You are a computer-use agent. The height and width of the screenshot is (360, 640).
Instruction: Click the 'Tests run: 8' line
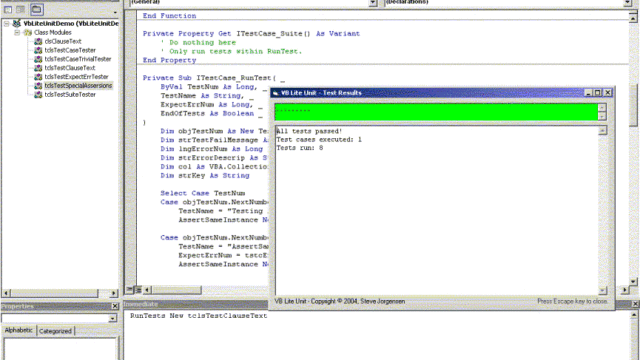[x=300, y=148]
